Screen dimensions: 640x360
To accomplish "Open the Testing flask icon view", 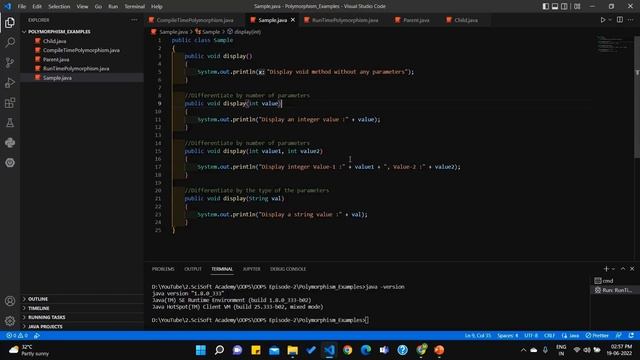I will point(10,122).
